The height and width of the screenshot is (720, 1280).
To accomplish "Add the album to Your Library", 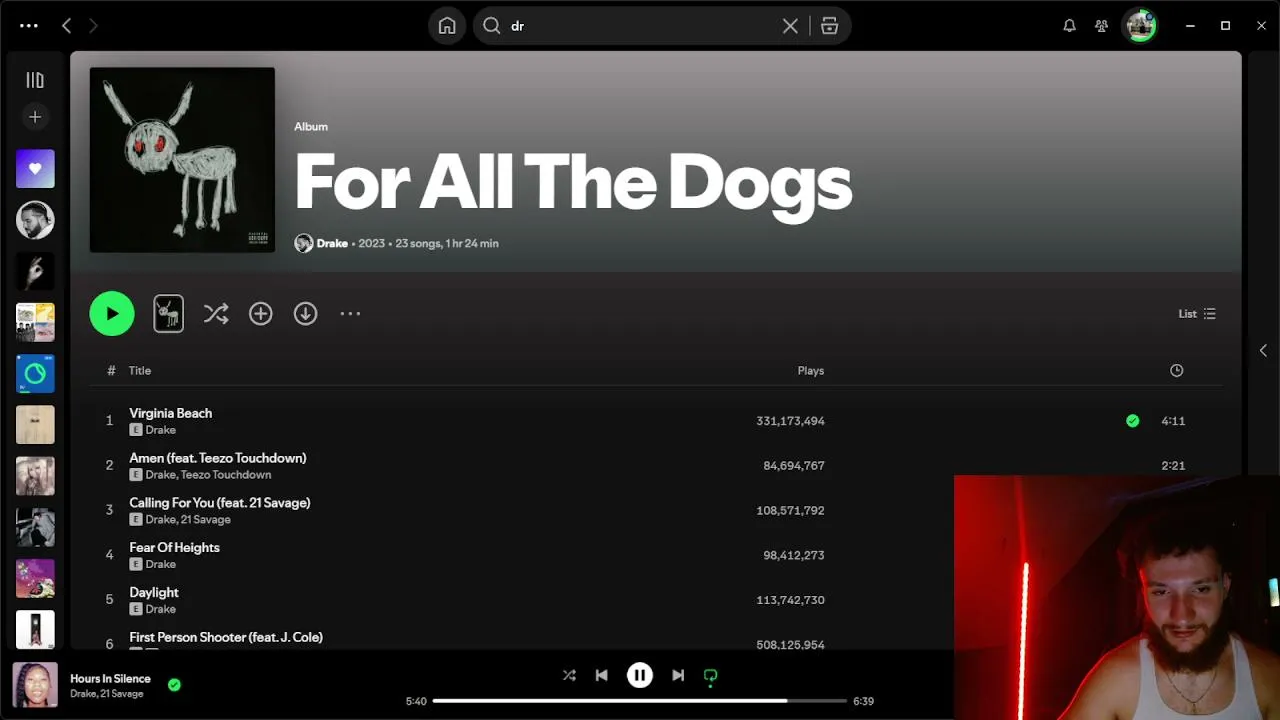I will pyautogui.click(x=261, y=314).
